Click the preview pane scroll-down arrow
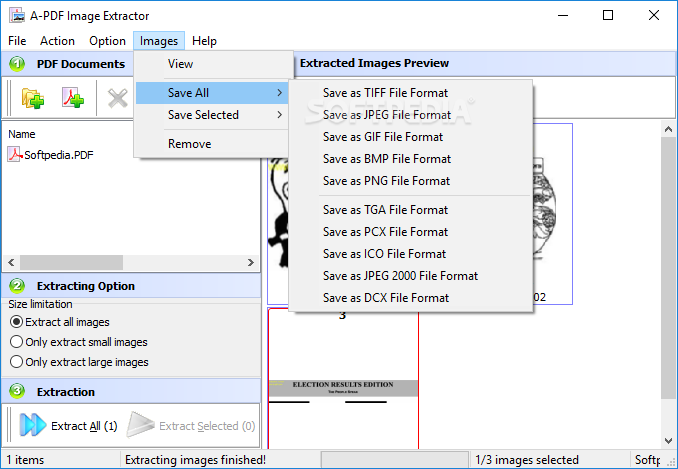 [668, 441]
